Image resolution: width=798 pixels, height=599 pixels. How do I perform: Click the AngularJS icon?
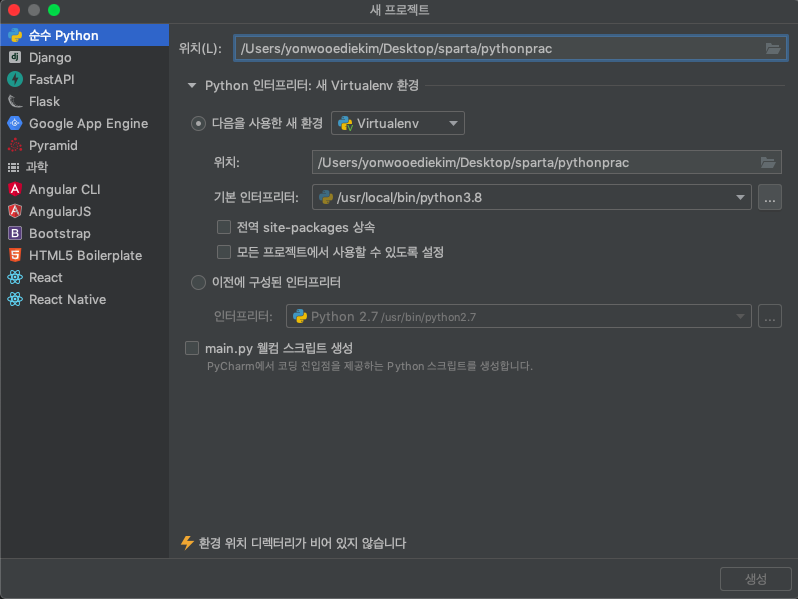click(x=15, y=211)
